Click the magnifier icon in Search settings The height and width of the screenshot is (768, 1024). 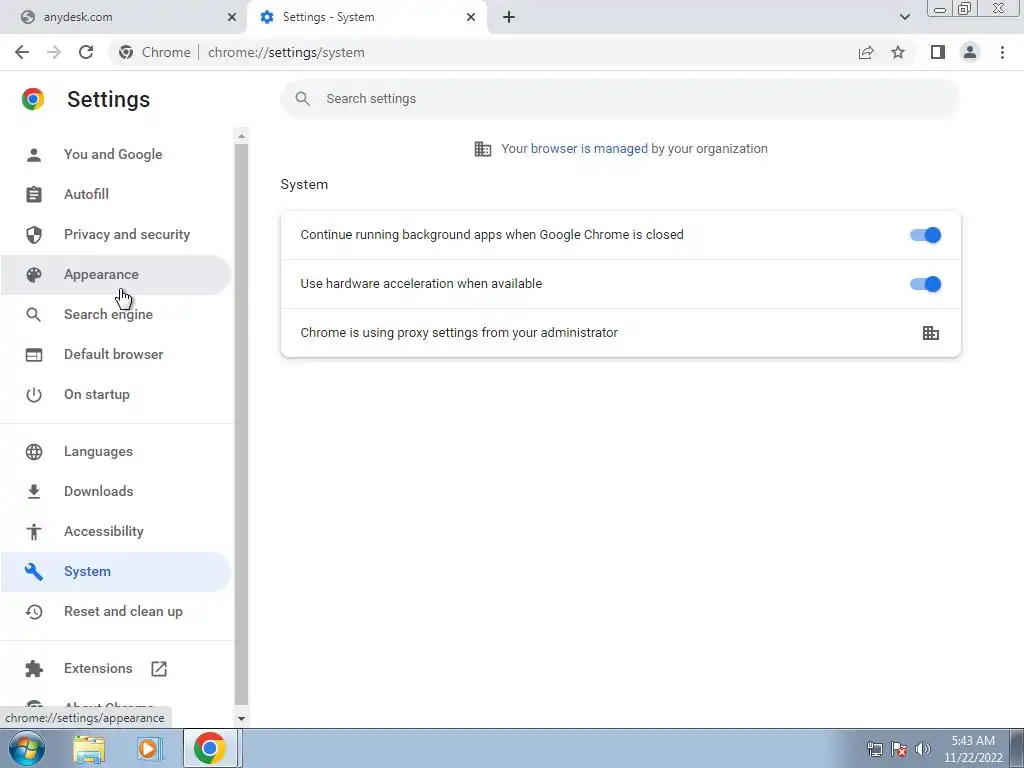click(302, 99)
